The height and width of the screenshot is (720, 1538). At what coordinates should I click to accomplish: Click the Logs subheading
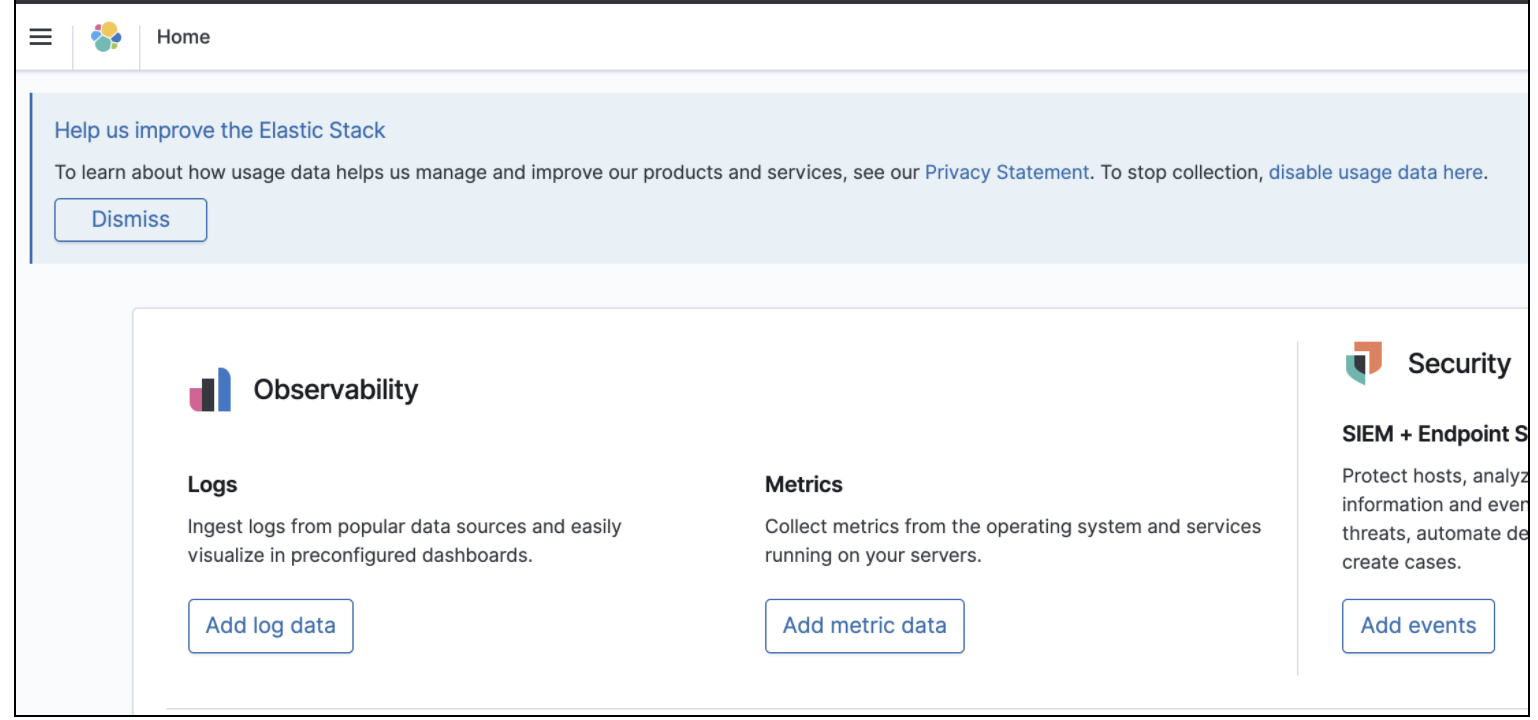click(212, 485)
